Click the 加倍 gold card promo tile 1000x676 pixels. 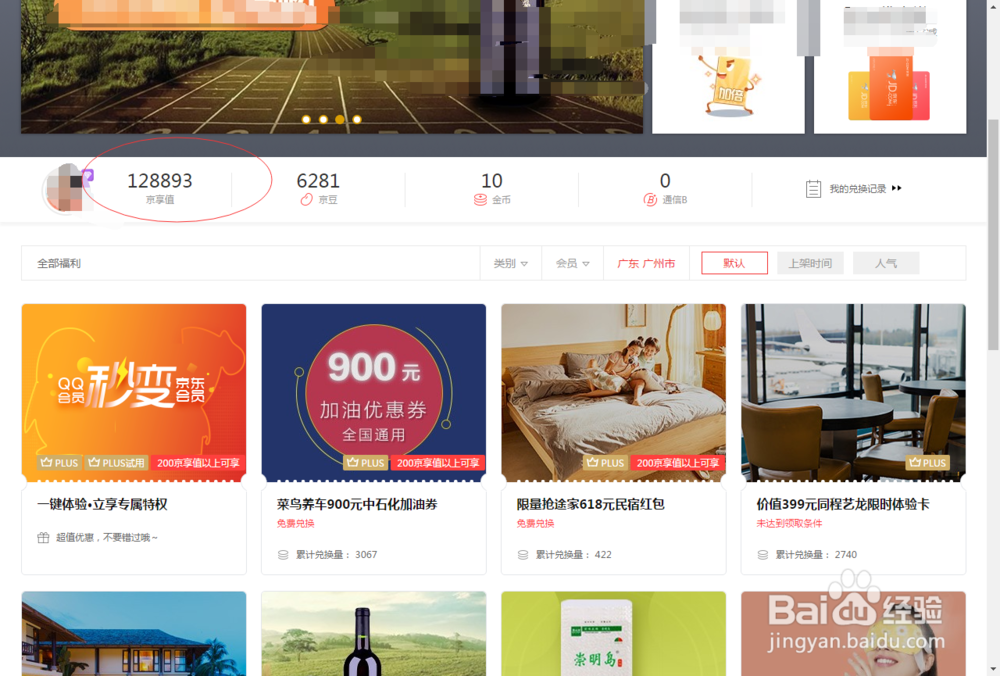728,66
